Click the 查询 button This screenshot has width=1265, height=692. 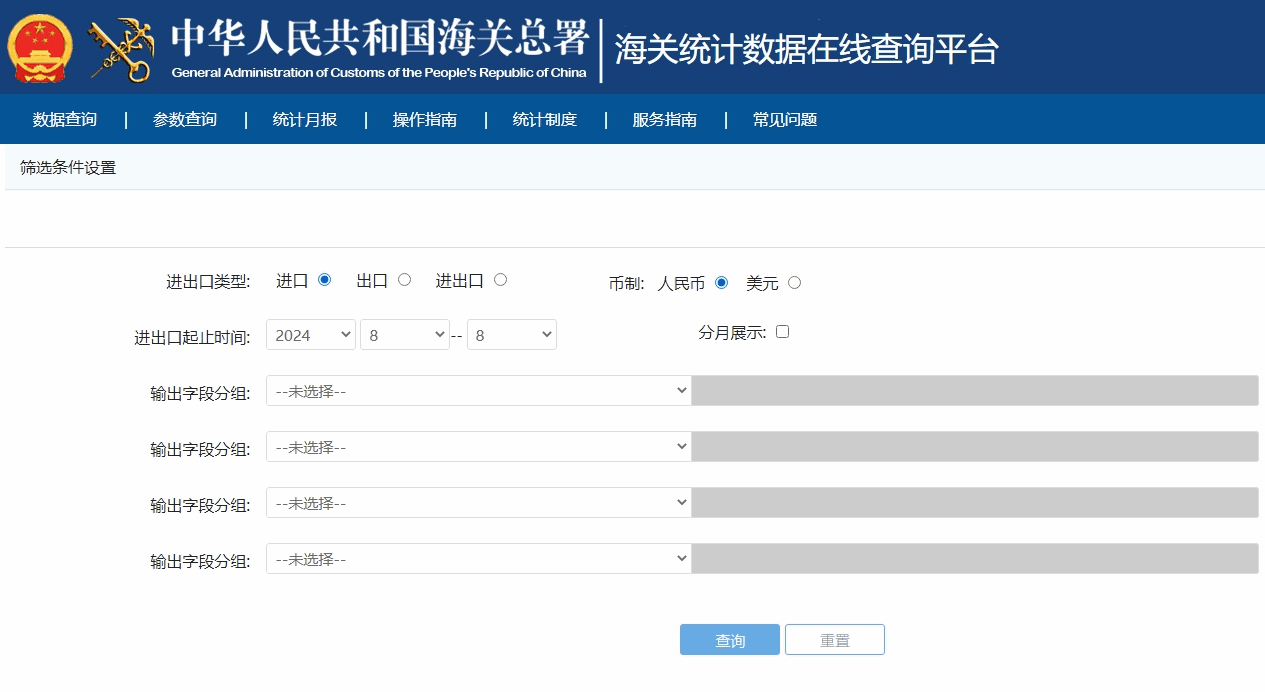pos(729,639)
